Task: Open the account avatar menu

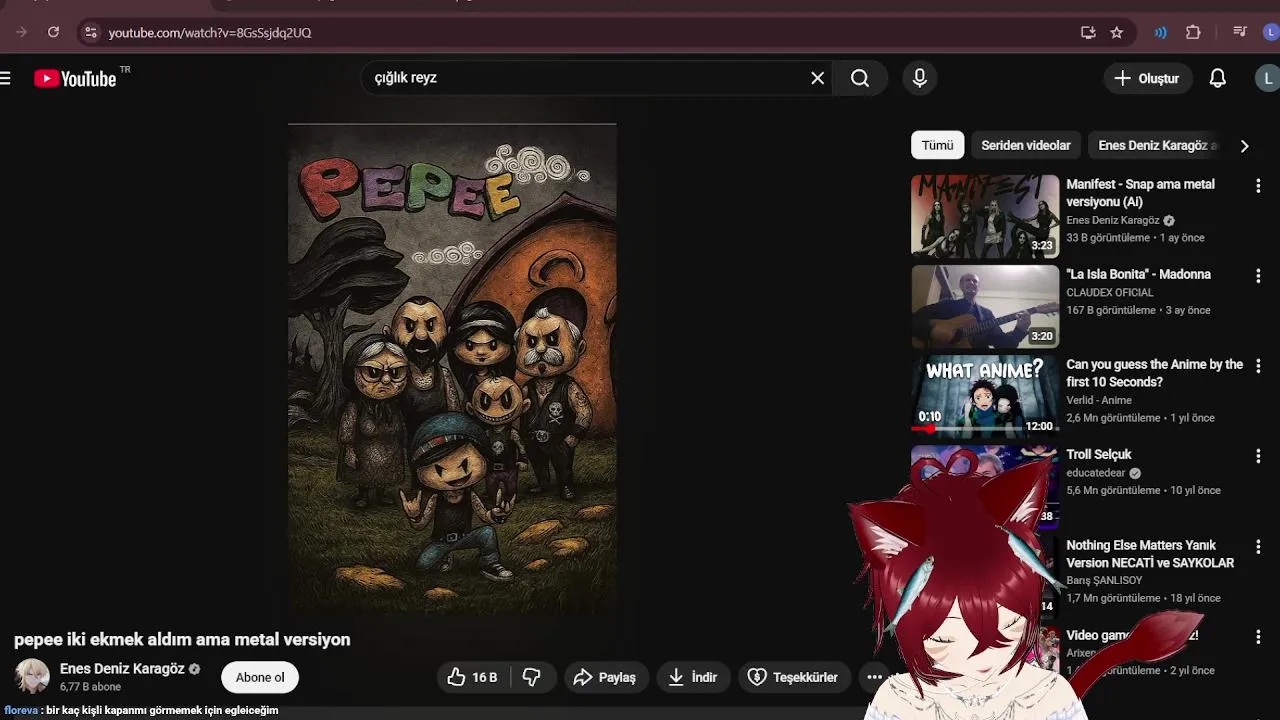Action: (1268, 78)
